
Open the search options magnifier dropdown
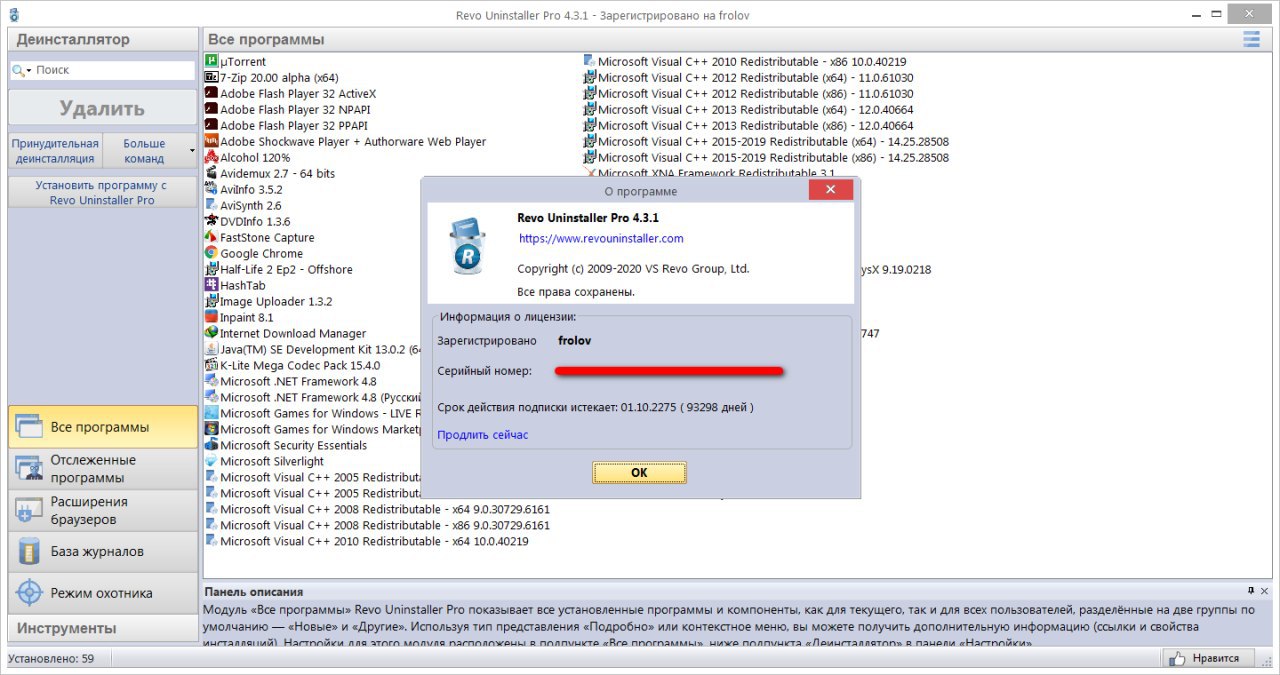coord(22,70)
